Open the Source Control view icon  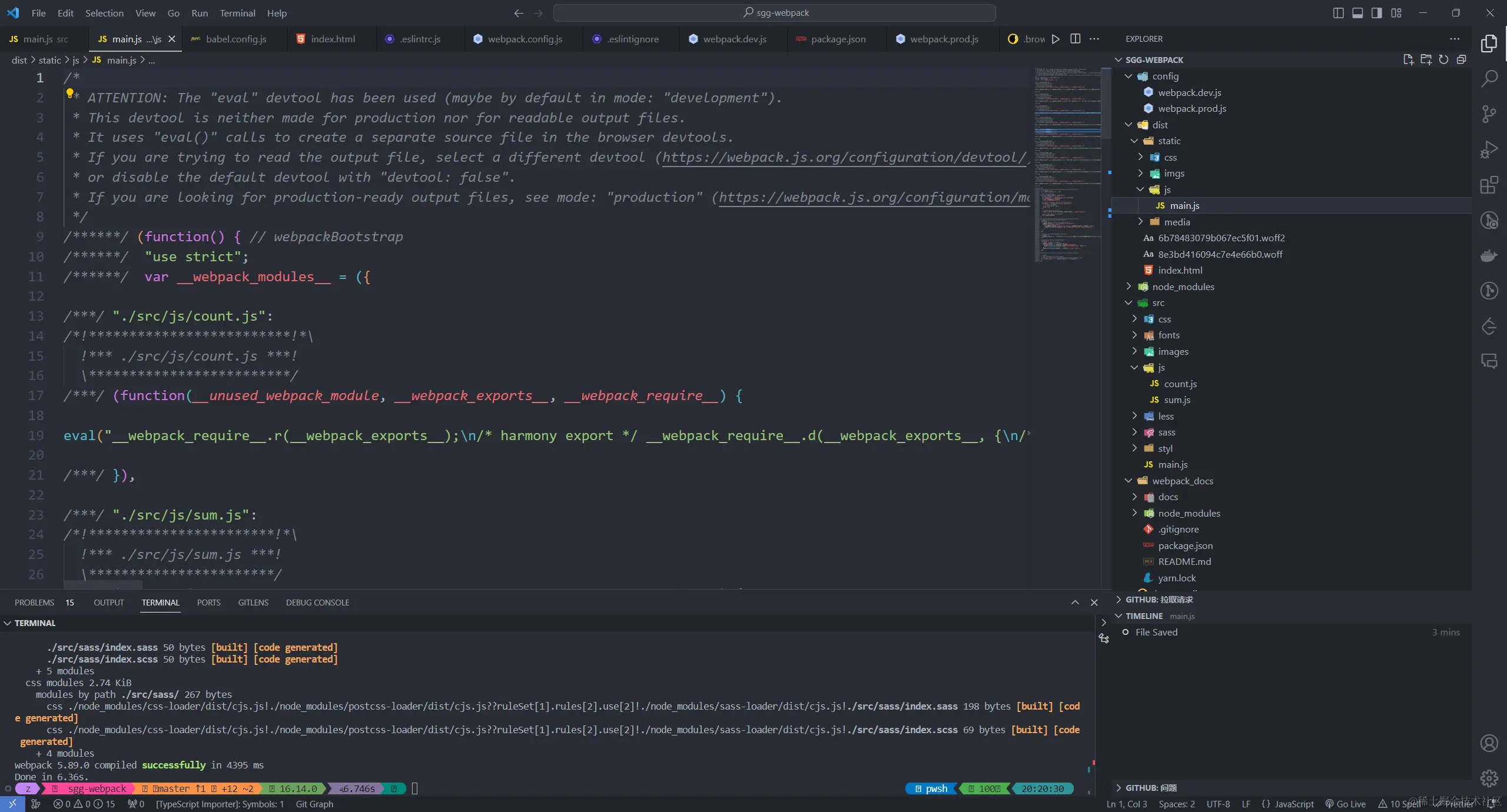[1489, 114]
